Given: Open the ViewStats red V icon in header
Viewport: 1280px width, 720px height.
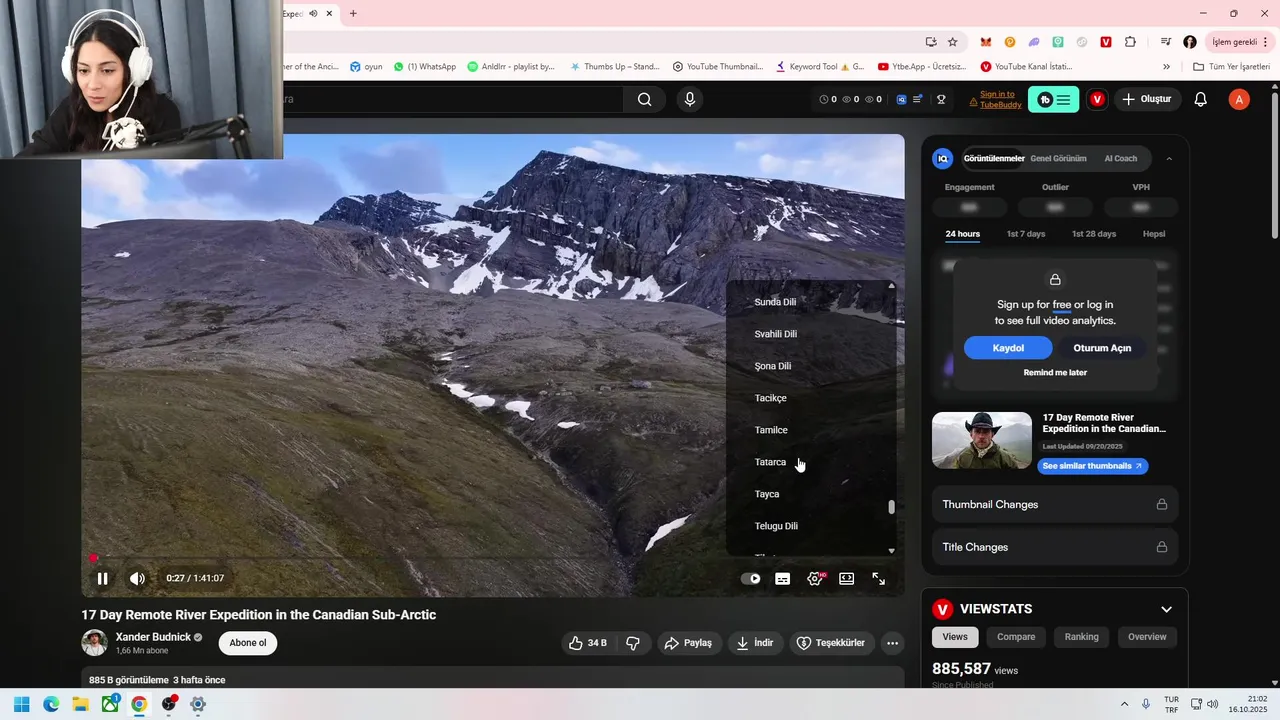Looking at the screenshot, I should tap(1097, 99).
